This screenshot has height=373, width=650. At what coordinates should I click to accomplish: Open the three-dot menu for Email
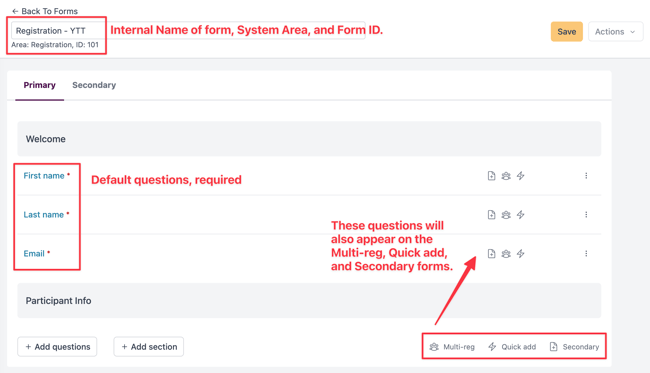(x=586, y=254)
